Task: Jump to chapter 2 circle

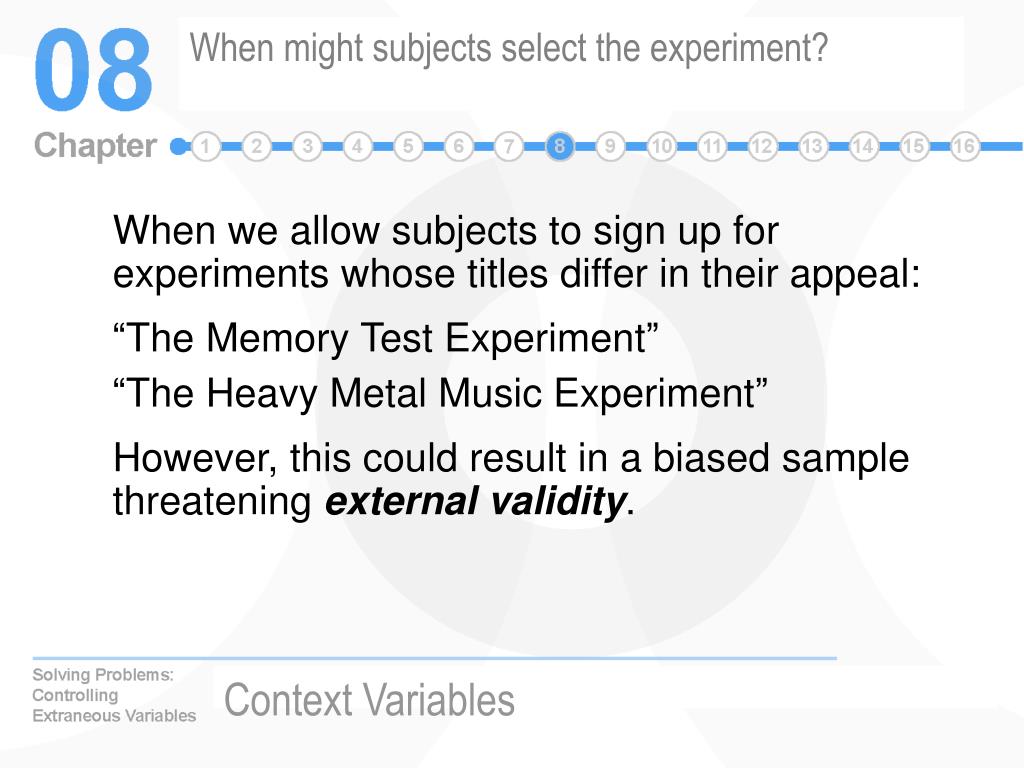Action: 257,146
